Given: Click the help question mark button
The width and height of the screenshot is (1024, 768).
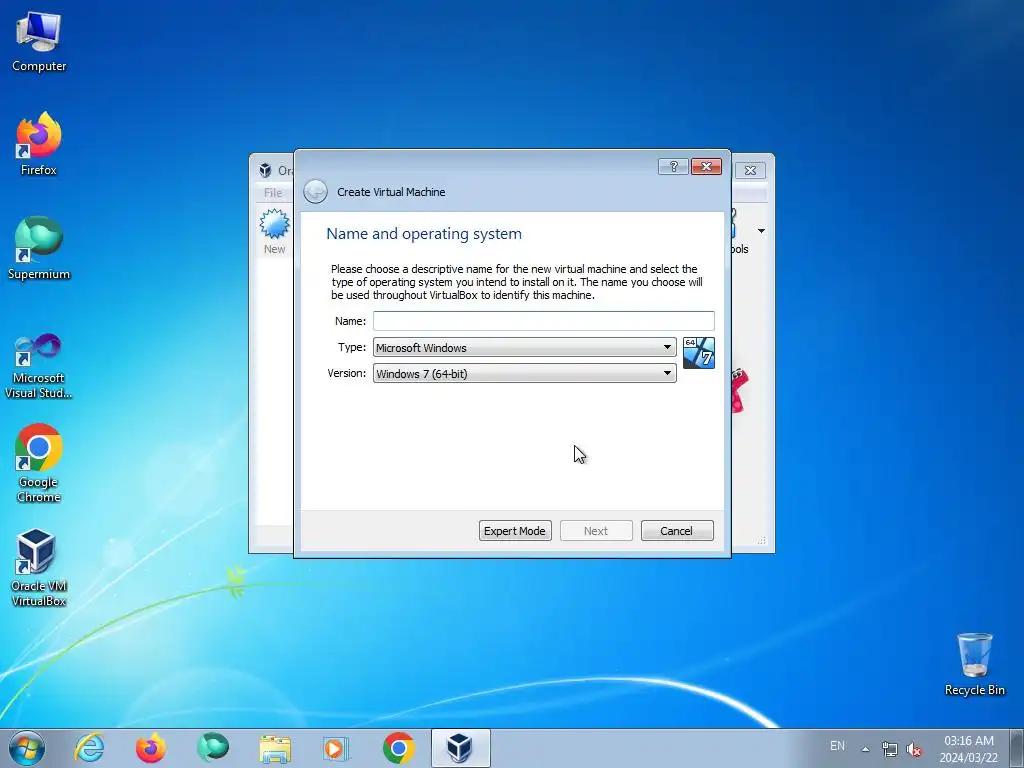Looking at the screenshot, I should click(x=673, y=167).
